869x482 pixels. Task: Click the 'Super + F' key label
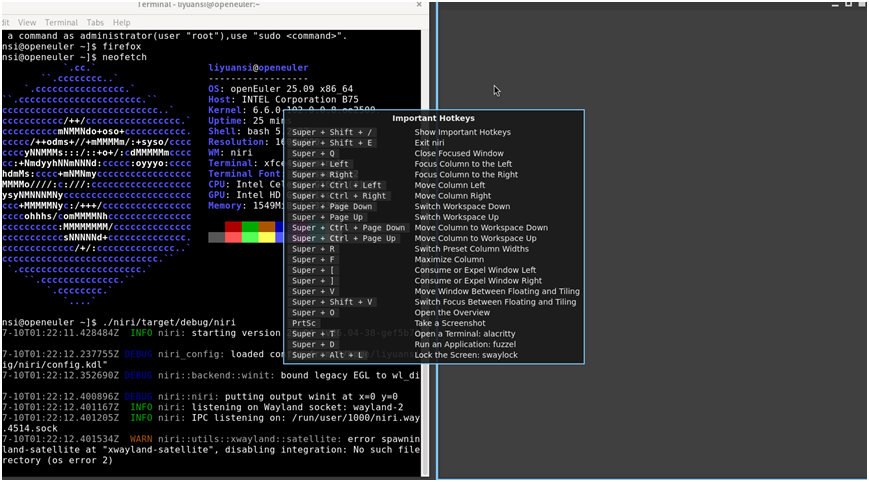(313, 259)
